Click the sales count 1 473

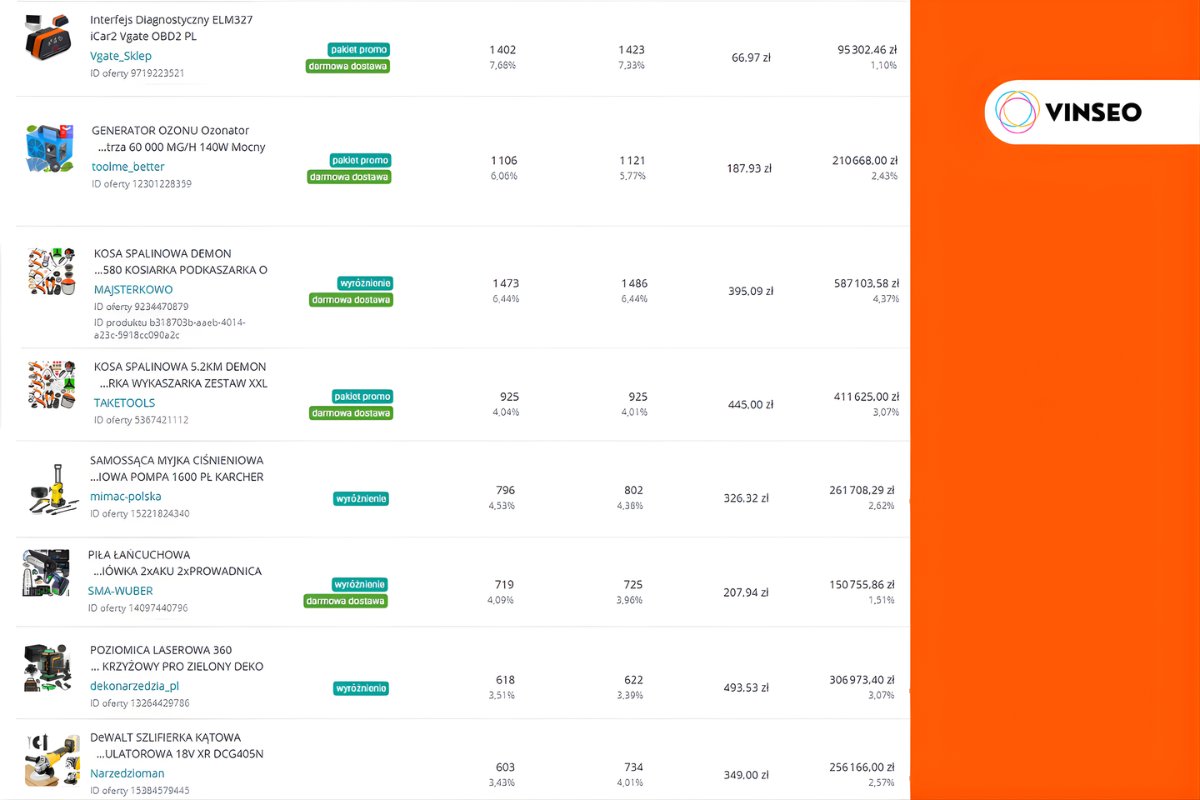(506, 284)
